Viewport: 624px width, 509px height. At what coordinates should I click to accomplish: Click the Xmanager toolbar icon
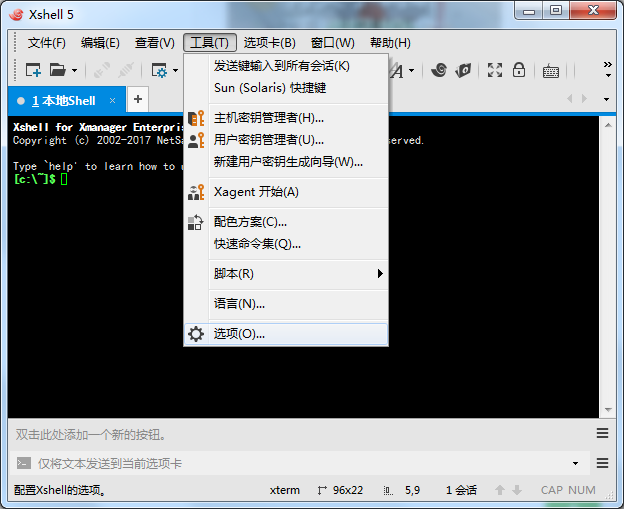(x=463, y=70)
